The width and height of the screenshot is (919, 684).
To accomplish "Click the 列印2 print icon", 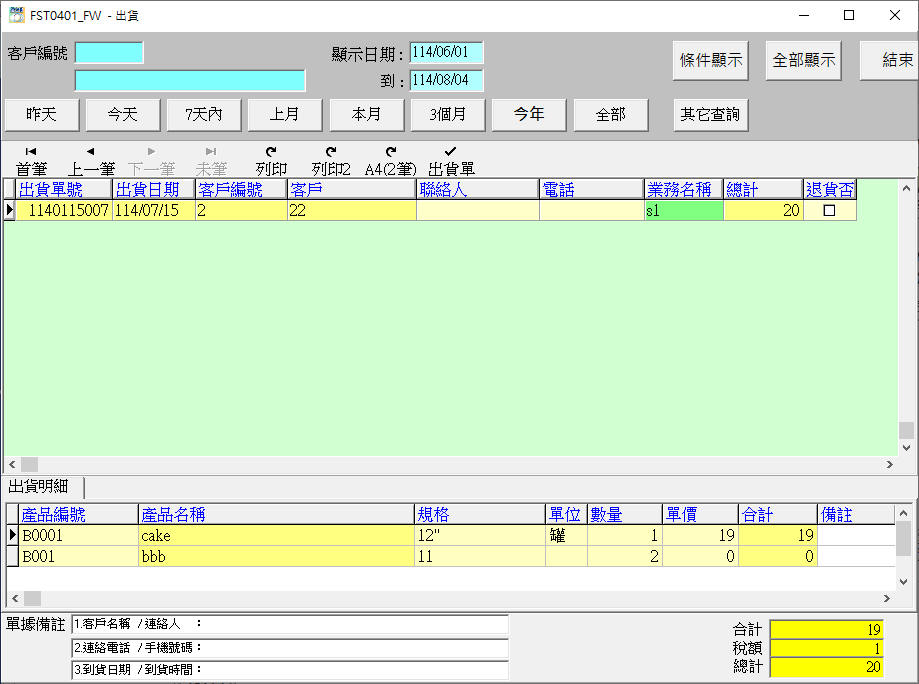I will point(331,160).
